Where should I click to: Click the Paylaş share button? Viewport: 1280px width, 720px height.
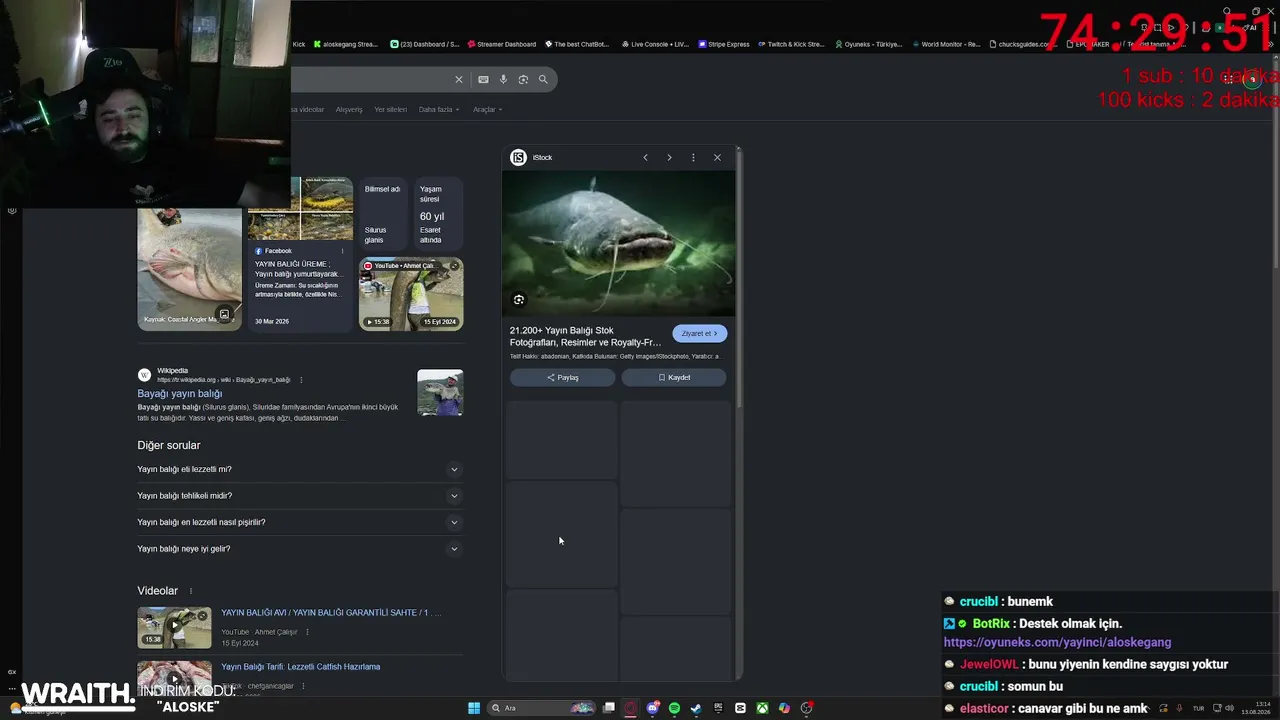[563, 377]
